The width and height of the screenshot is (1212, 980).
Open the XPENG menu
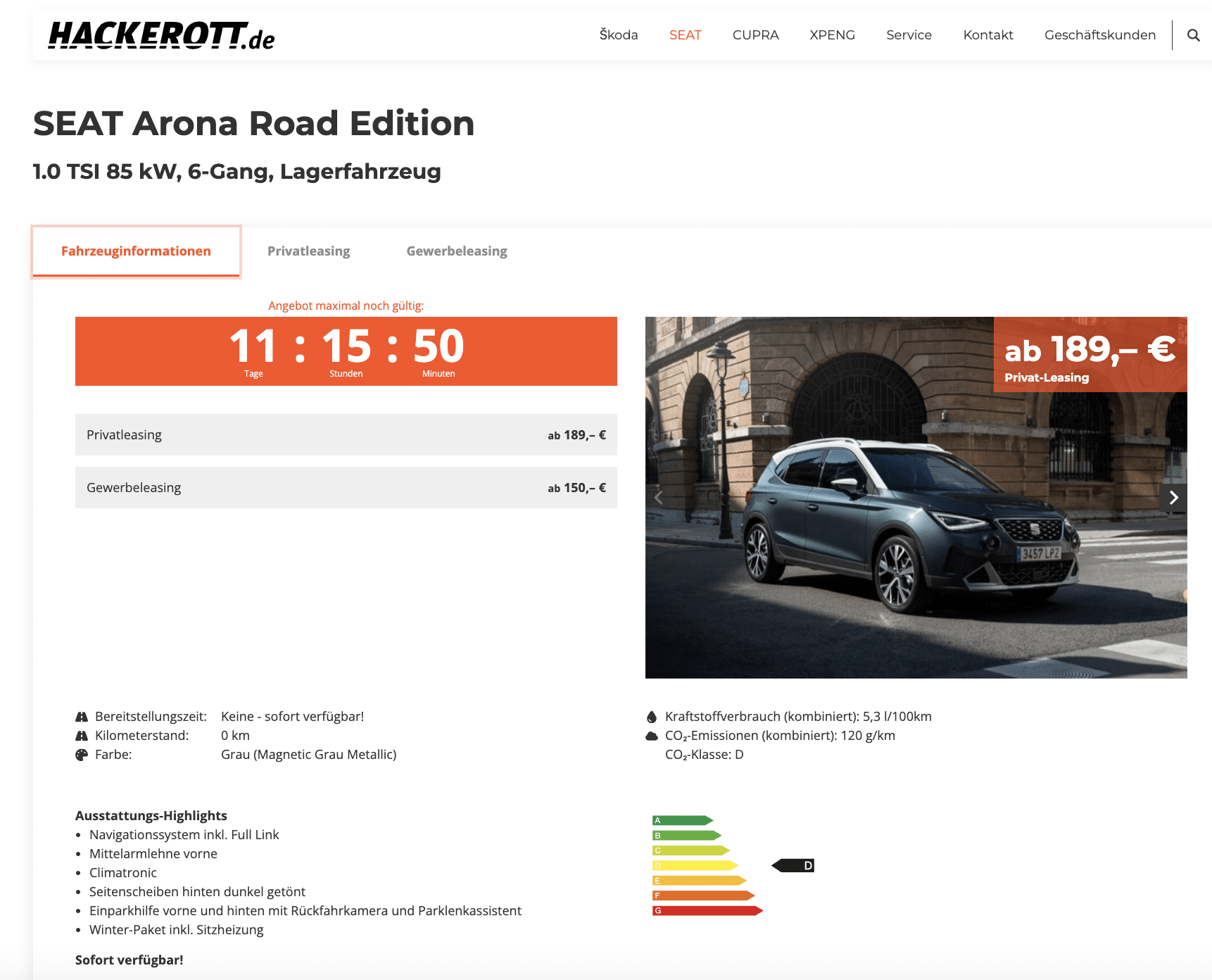[x=832, y=35]
